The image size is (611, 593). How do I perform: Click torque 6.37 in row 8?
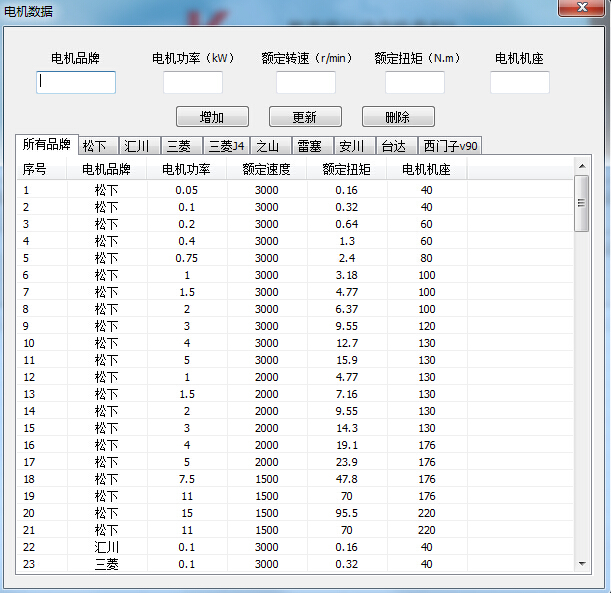346,309
